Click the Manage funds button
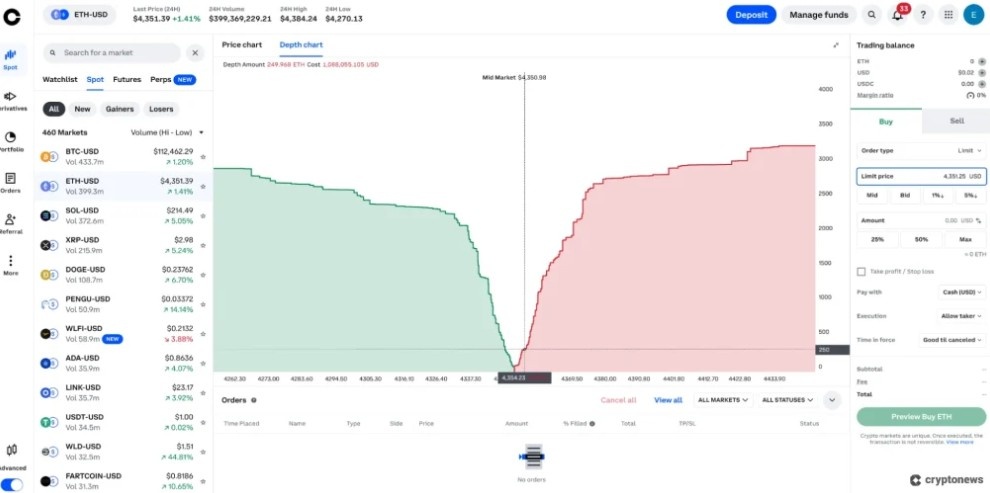The height and width of the screenshot is (493, 990). [819, 15]
